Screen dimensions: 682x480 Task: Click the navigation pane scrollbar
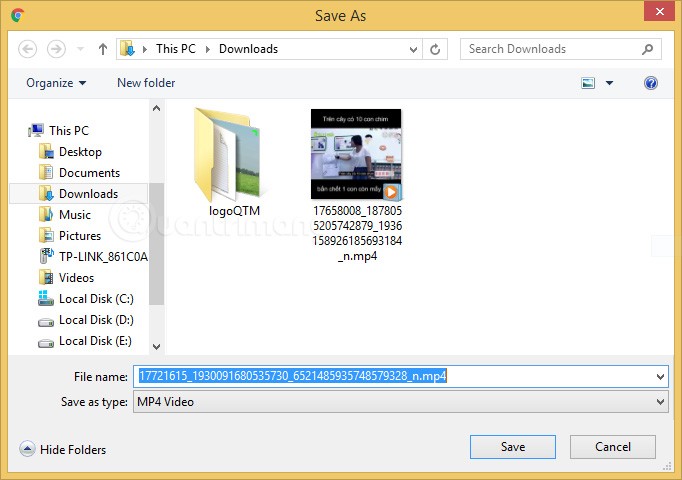coord(156,230)
